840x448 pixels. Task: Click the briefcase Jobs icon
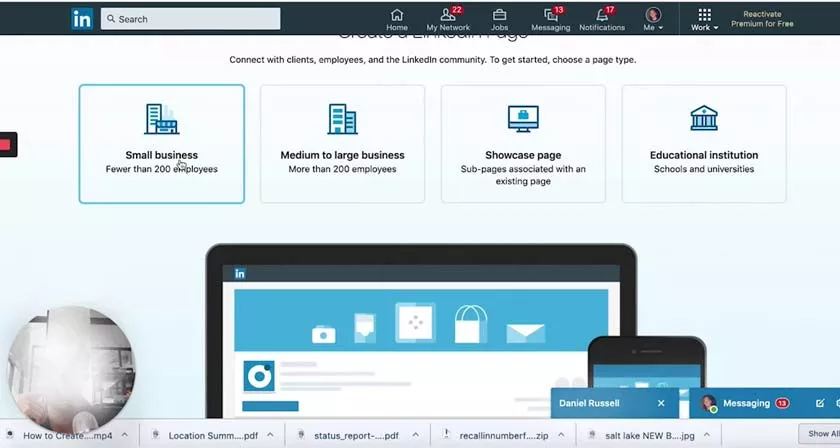(x=499, y=14)
